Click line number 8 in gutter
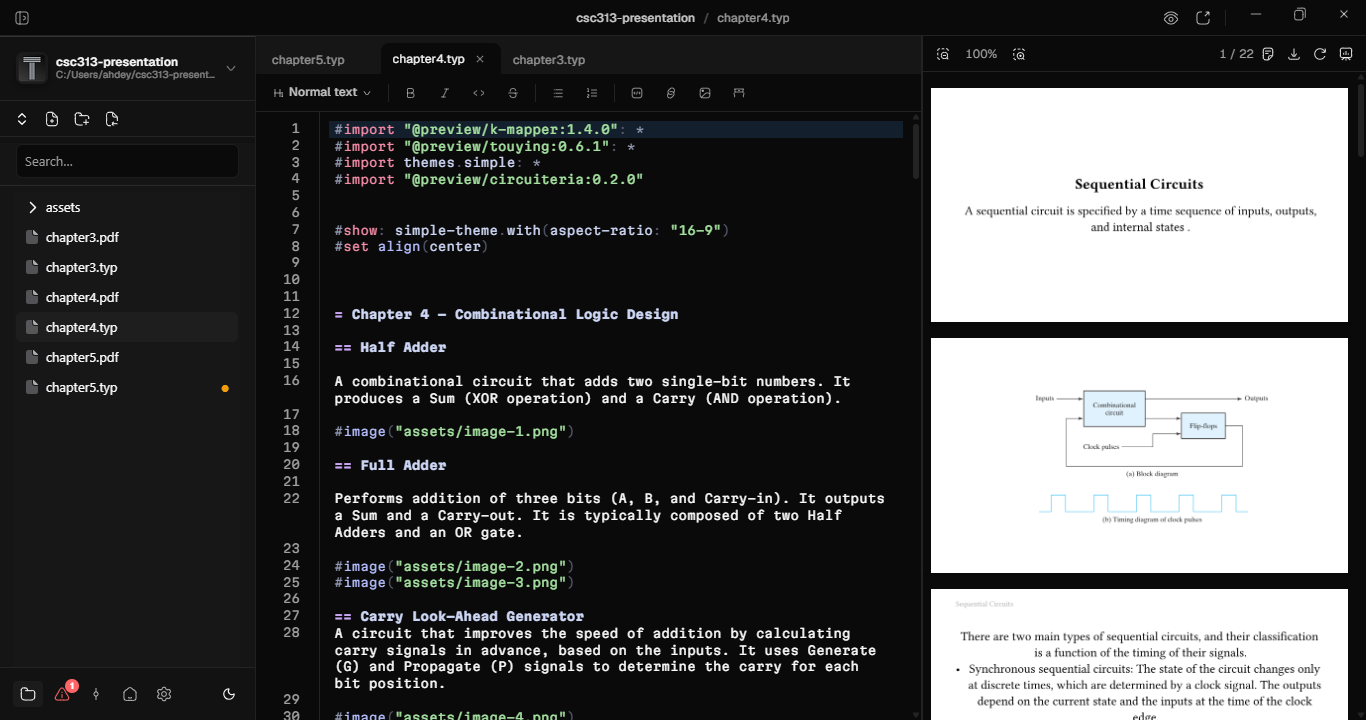The width and height of the screenshot is (1366, 720). tap(295, 246)
